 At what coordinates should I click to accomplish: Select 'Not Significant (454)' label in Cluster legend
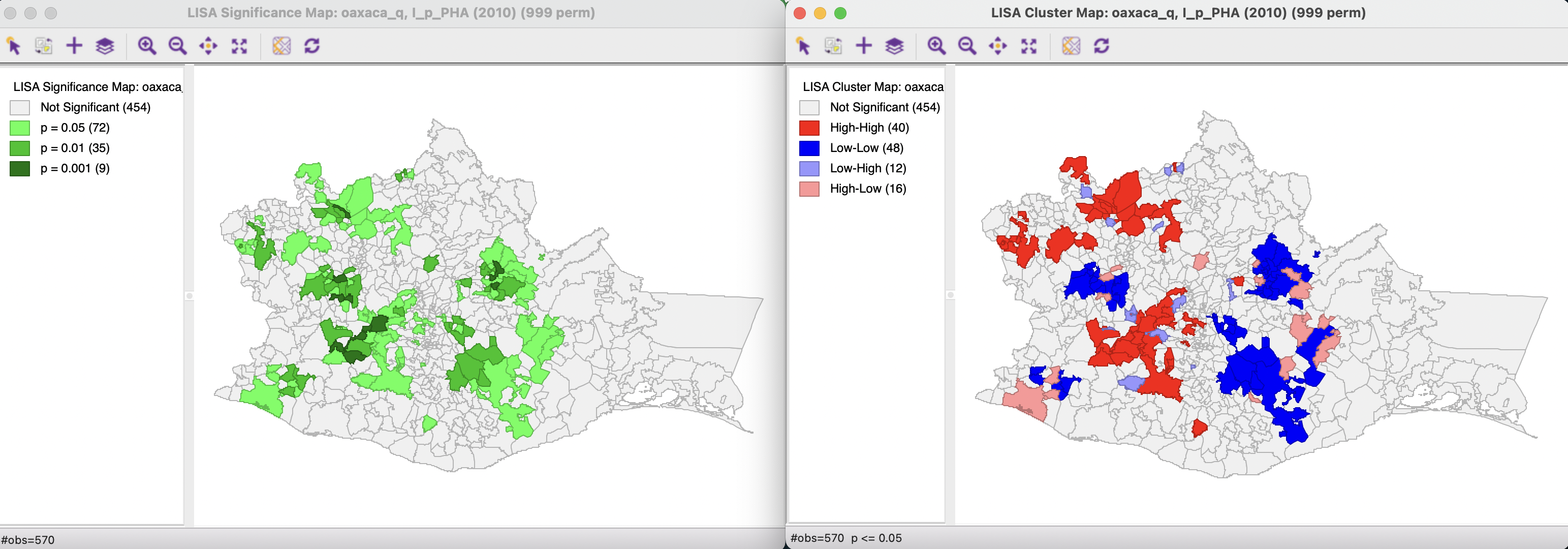coord(885,107)
